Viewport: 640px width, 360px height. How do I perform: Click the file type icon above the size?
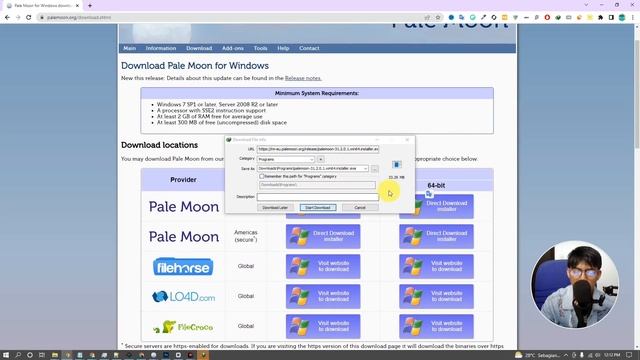point(396,164)
